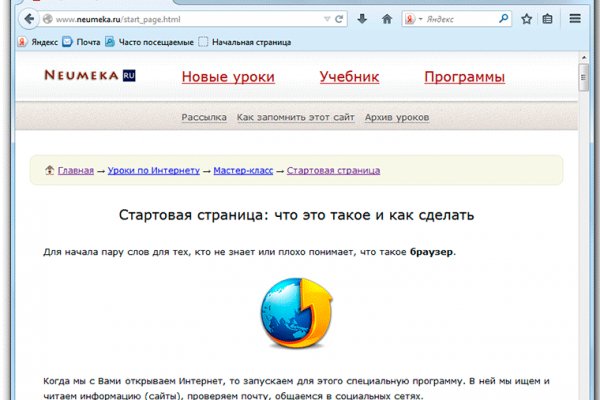Expand the URL bar history dropdown arrow
The image size is (600, 400).
(x=327, y=19)
